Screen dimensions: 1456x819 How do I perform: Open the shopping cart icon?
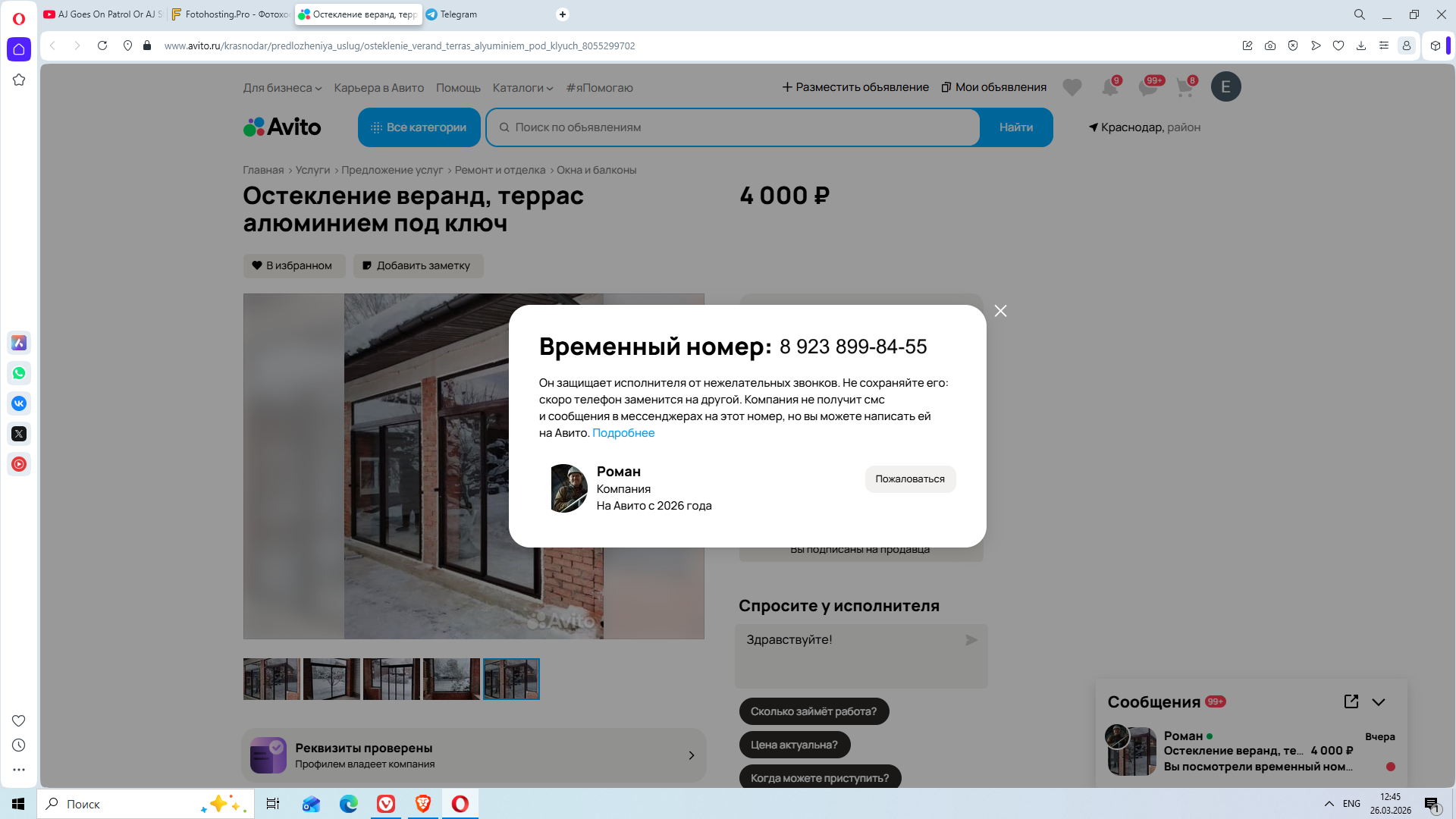click(1185, 87)
